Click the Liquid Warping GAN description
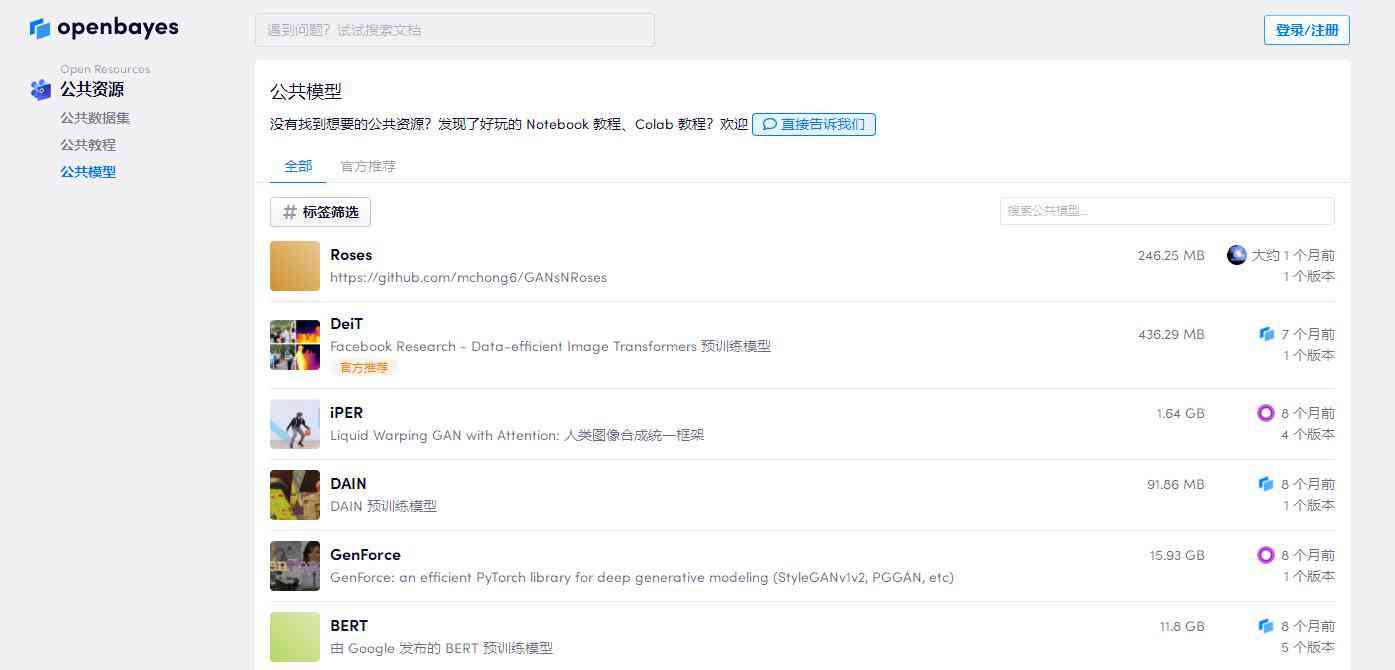The width and height of the screenshot is (1395, 670). click(517, 435)
